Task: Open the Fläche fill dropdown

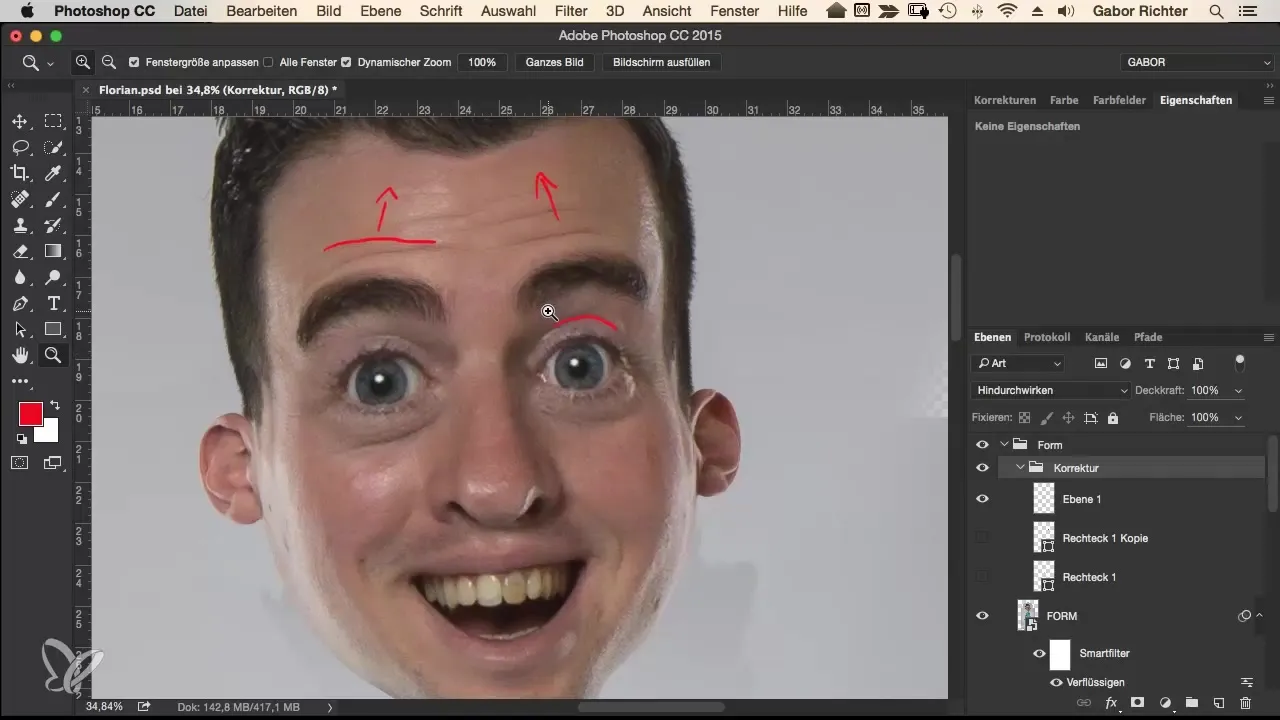Action: (1239, 417)
